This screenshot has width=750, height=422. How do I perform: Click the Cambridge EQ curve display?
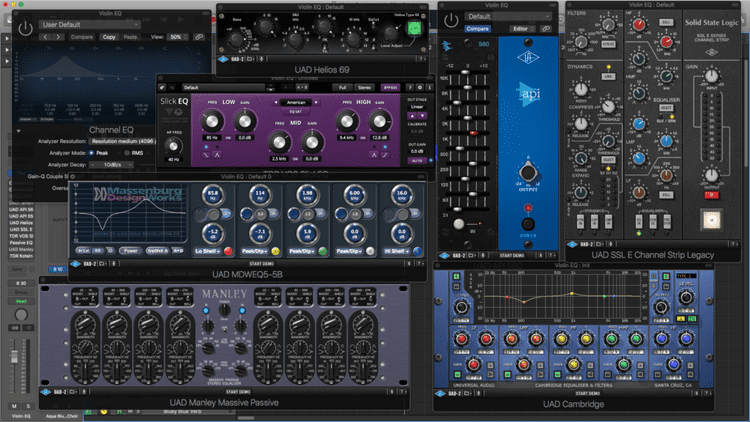coord(562,297)
